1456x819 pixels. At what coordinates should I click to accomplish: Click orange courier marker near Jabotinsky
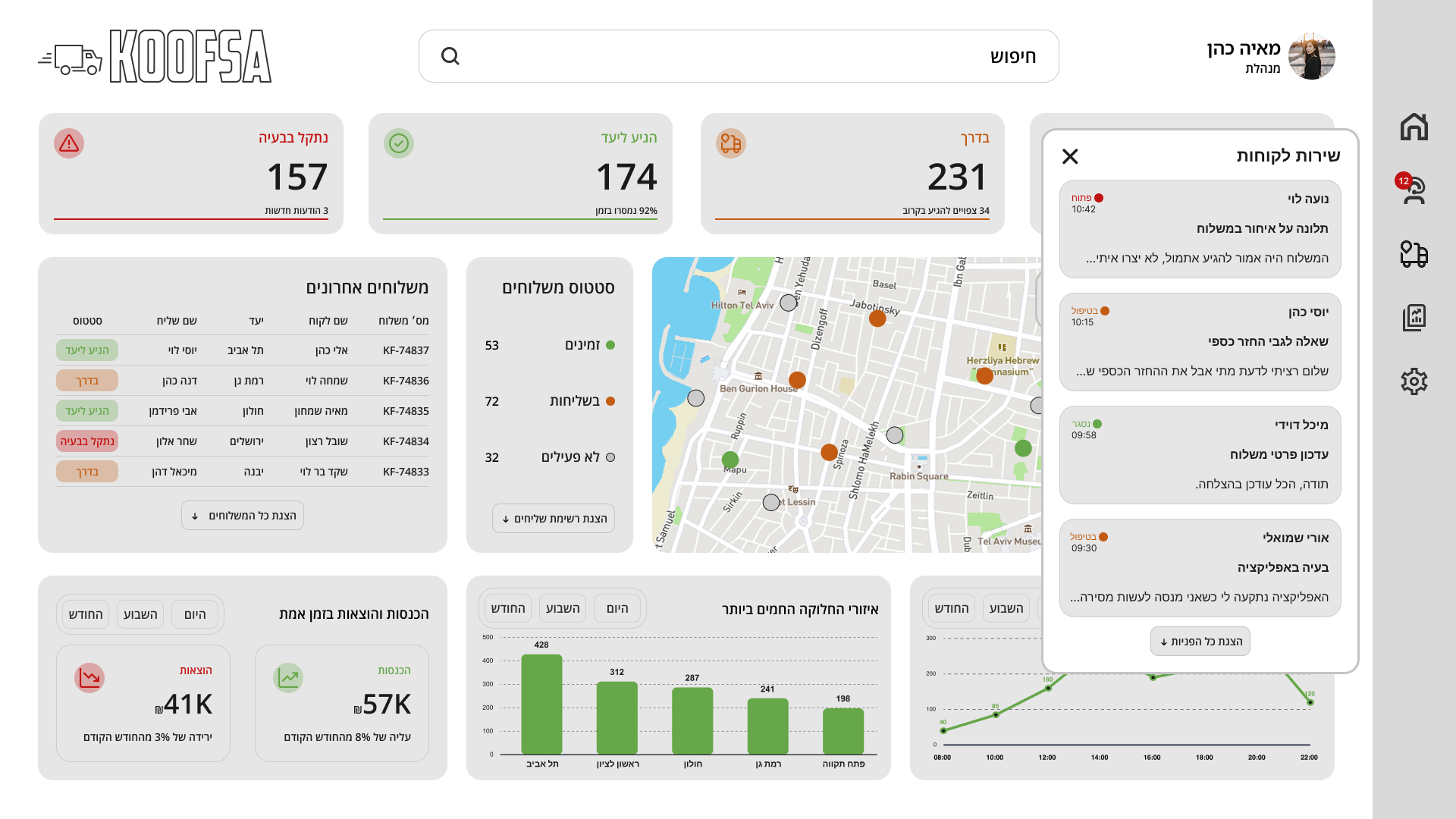[x=877, y=318]
